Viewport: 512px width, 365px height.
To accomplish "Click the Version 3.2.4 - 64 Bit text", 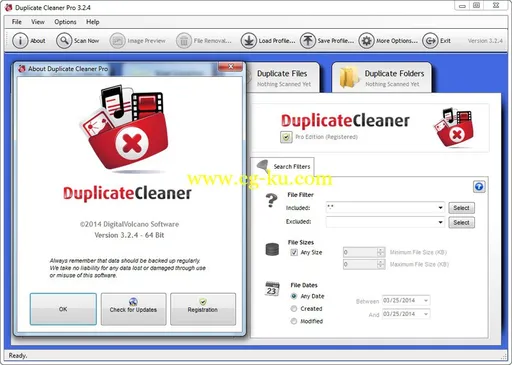I will point(129,235).
